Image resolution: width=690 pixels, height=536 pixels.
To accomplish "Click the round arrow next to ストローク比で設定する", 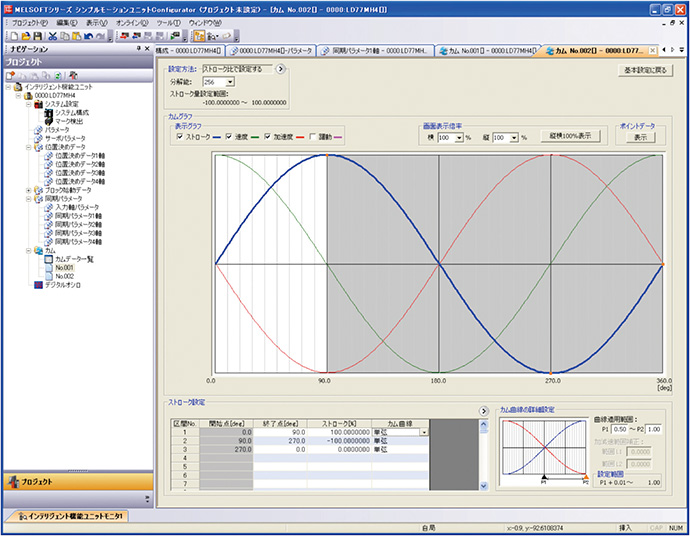I will pos(281,70).
